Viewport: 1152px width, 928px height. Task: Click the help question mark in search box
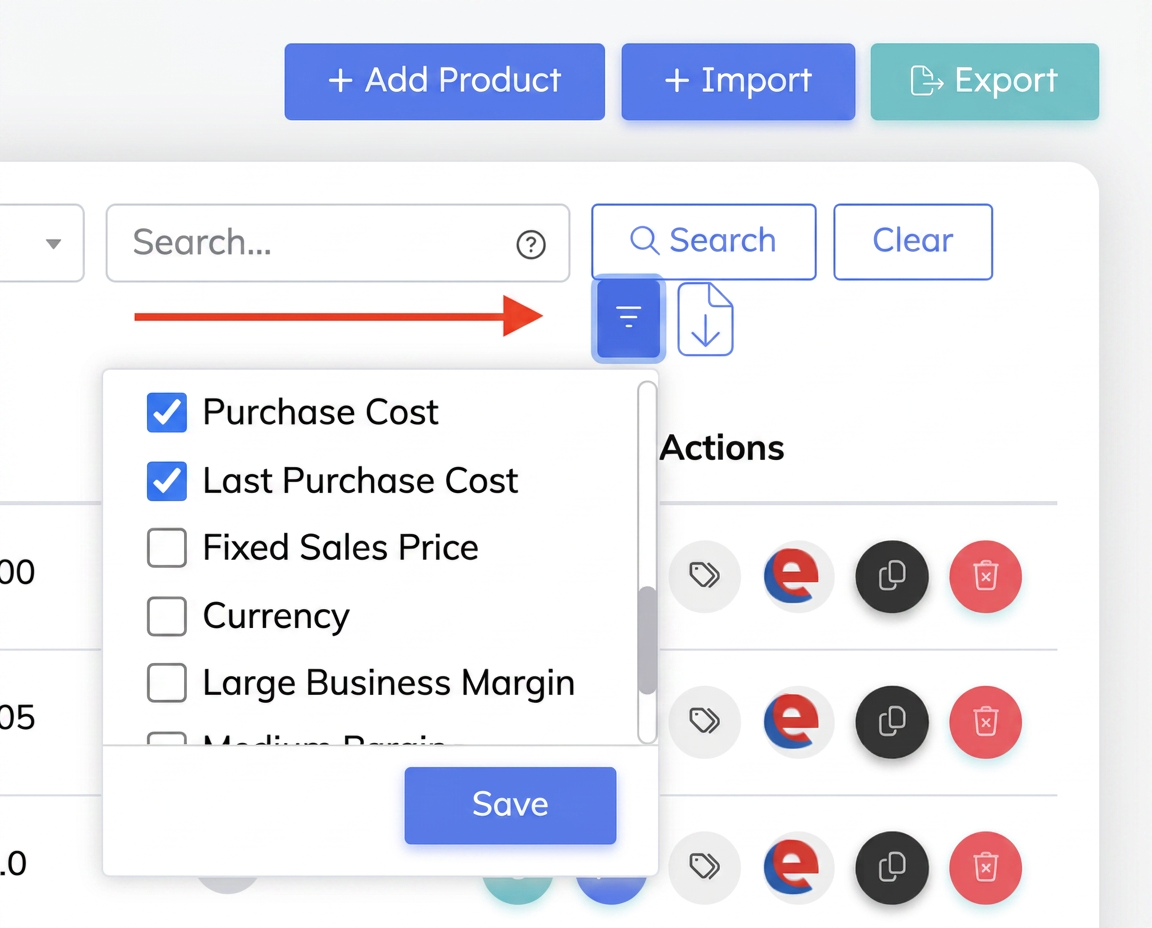[530, 244]
